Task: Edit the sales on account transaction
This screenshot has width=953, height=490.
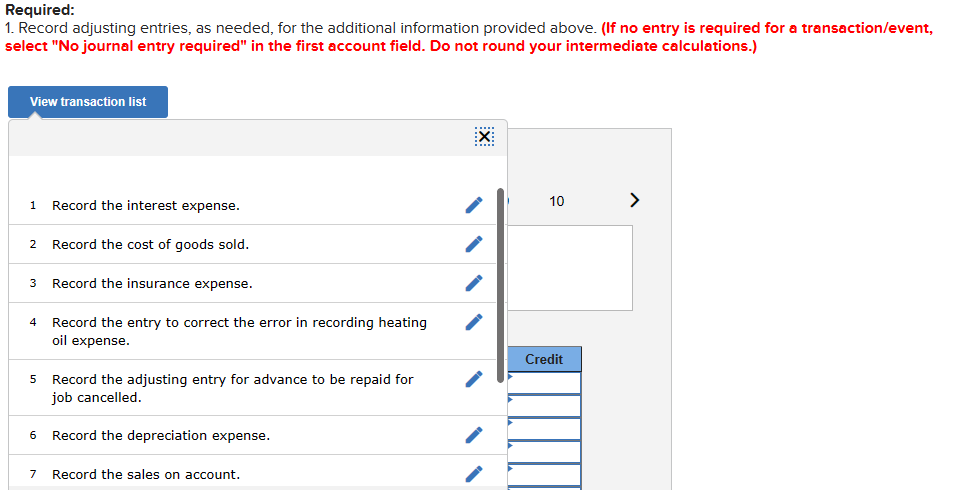Action: pyautogui.click(x=474, y=474)
